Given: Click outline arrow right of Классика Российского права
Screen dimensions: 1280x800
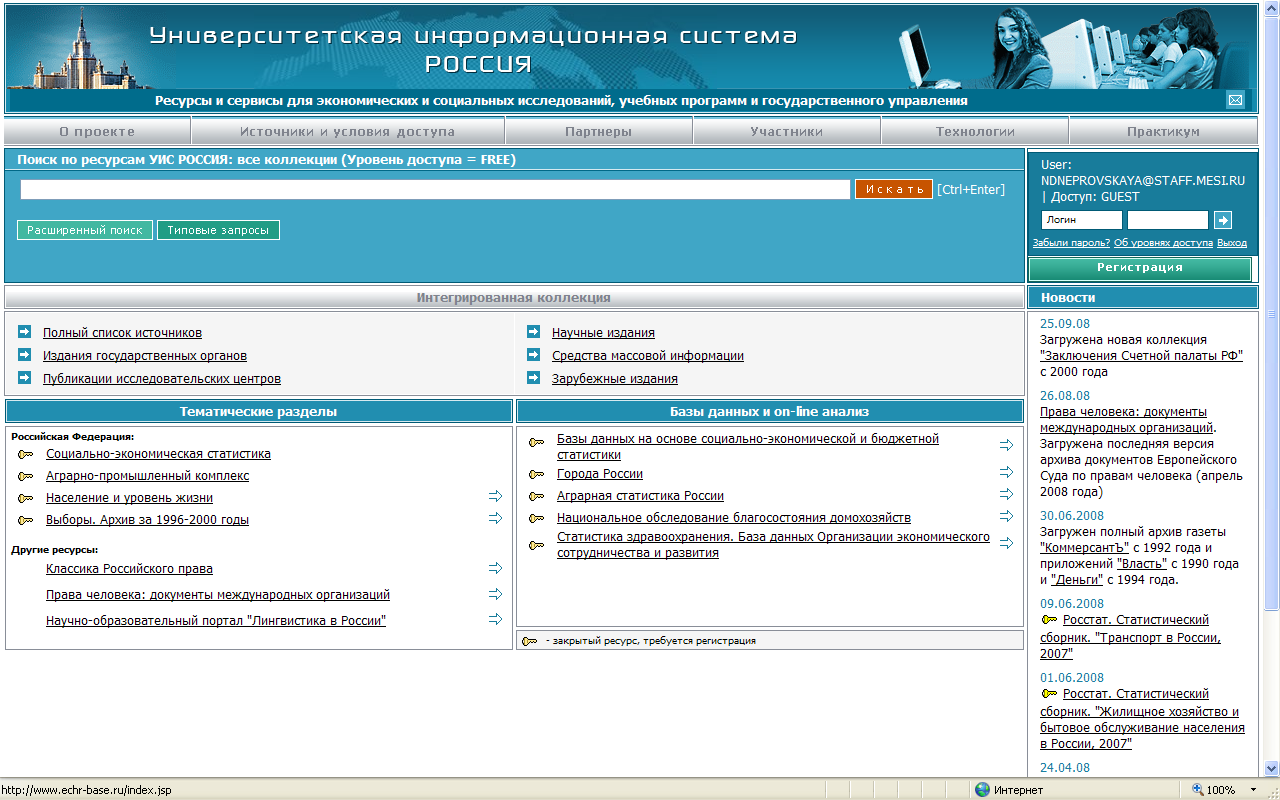Looking at the screenshot, I should 495,568.
